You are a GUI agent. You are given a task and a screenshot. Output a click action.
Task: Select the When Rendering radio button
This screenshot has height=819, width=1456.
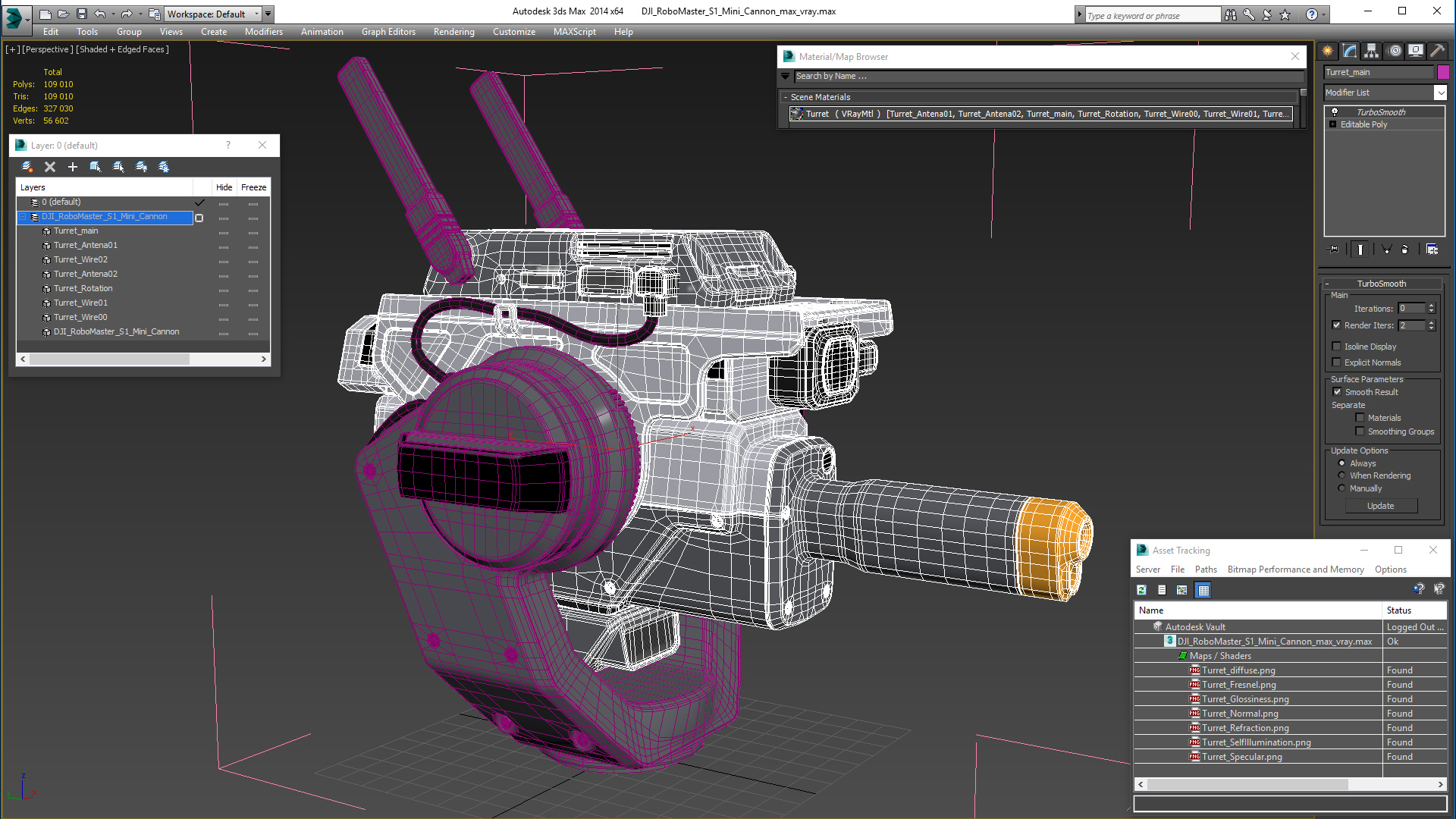[x=1342, y=475]
